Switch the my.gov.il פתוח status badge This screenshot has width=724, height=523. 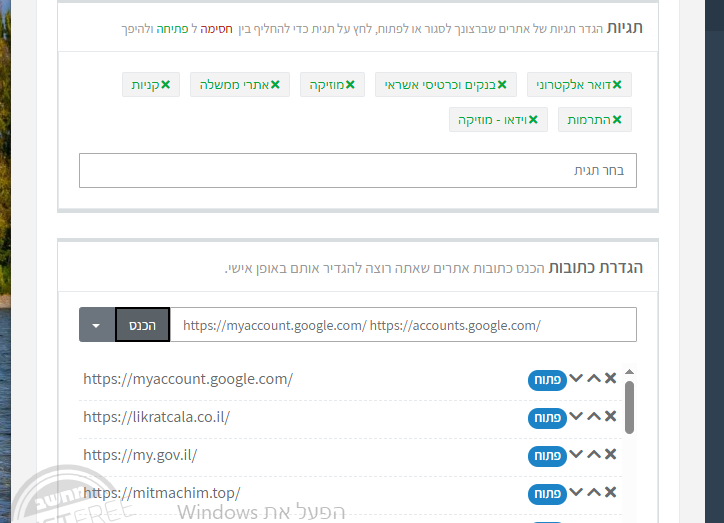click(x=546, y=456)
